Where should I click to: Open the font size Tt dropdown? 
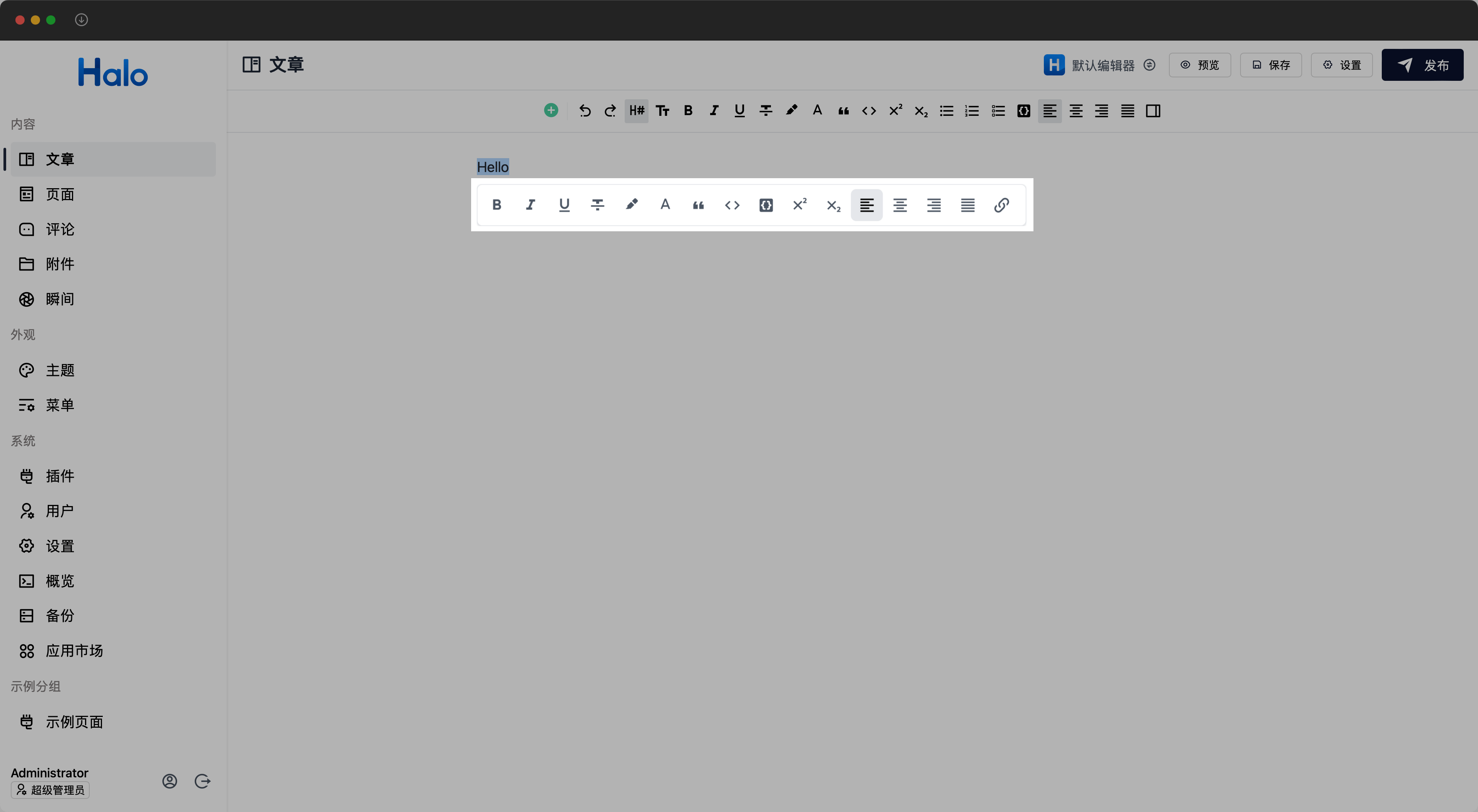coord(662,111)
